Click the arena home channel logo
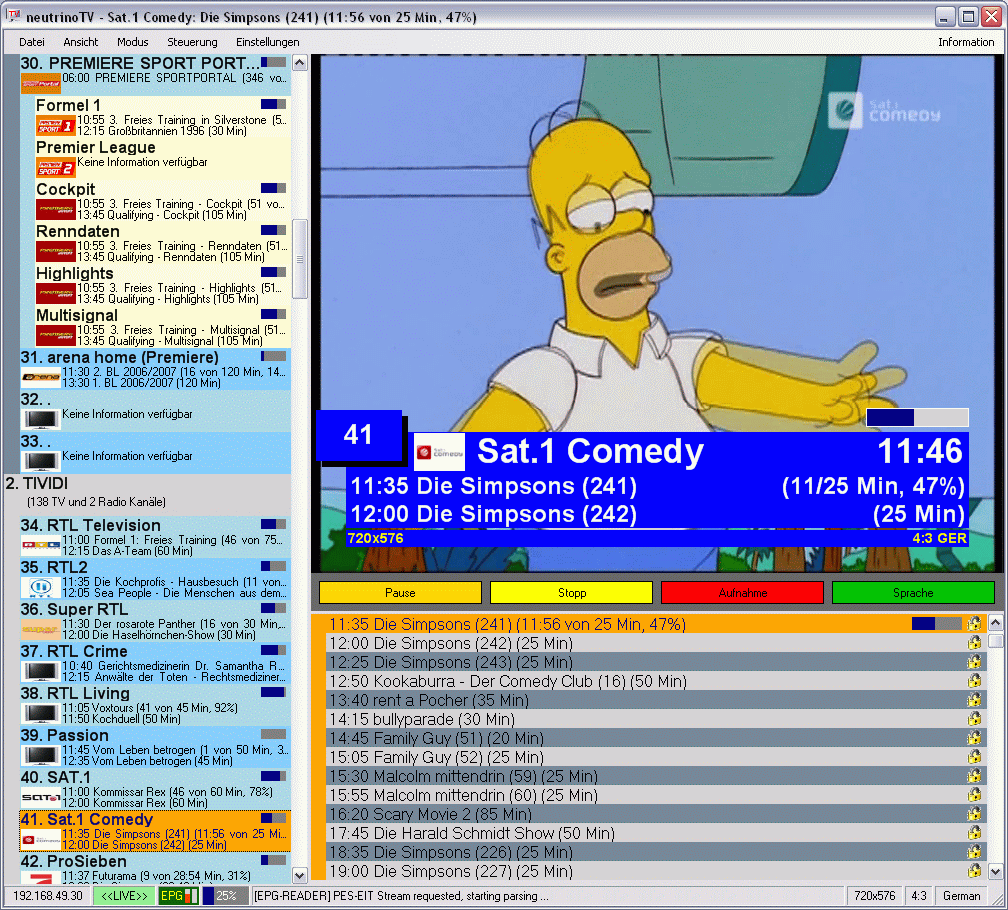1008x910 pixels. 40,377
